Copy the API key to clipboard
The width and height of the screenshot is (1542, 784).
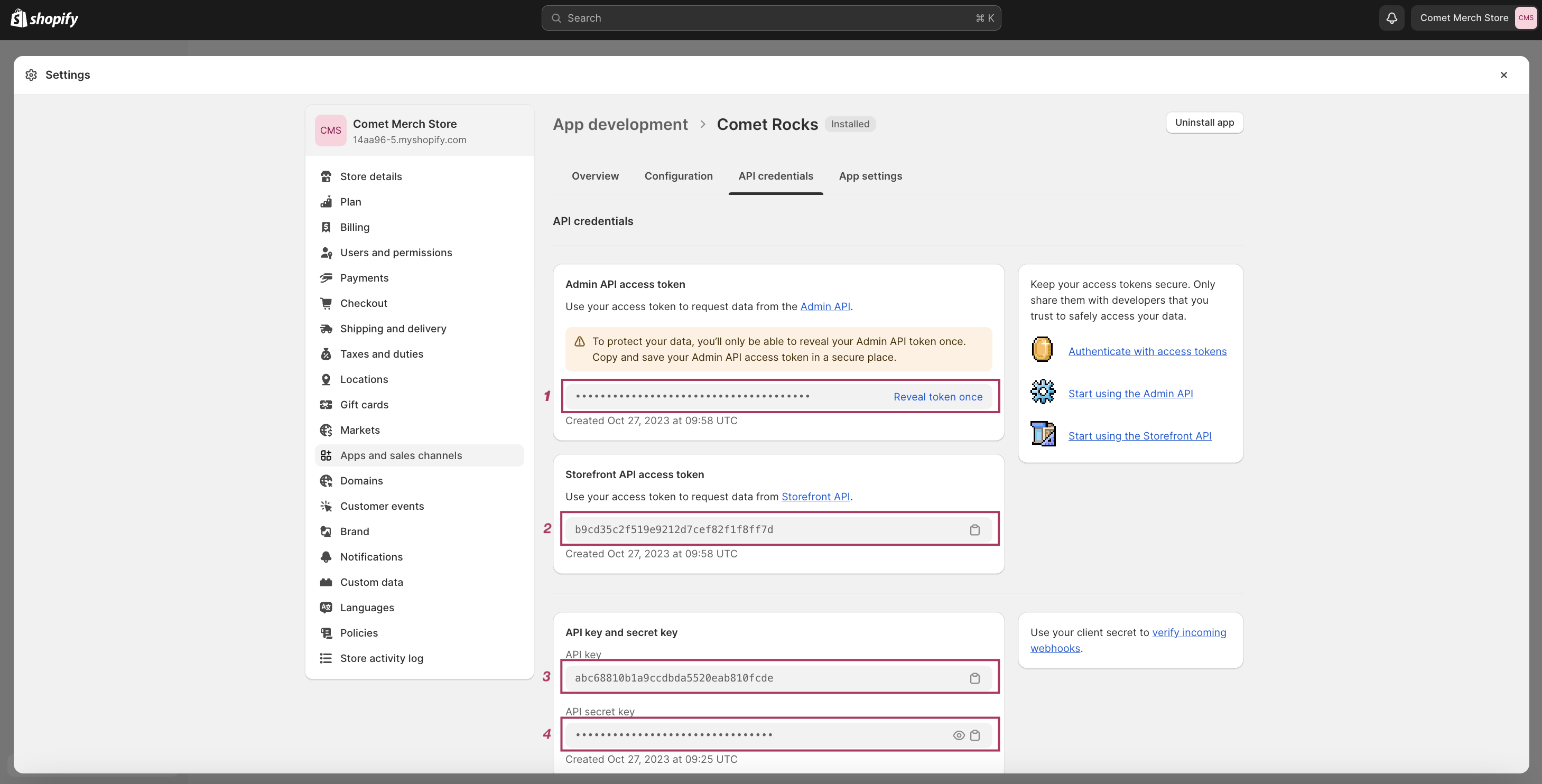(x=974, y=678)
